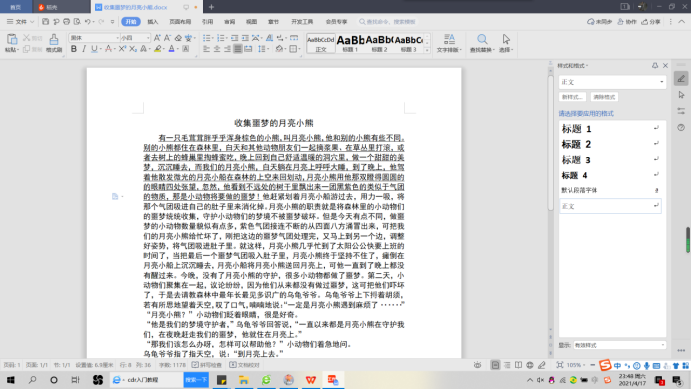Click the zoom out minus button

[593, 365]
